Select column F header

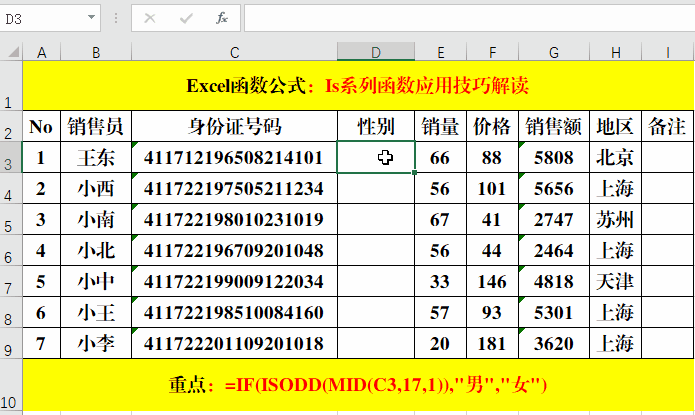pyautogui.click(x=492, y=52)
